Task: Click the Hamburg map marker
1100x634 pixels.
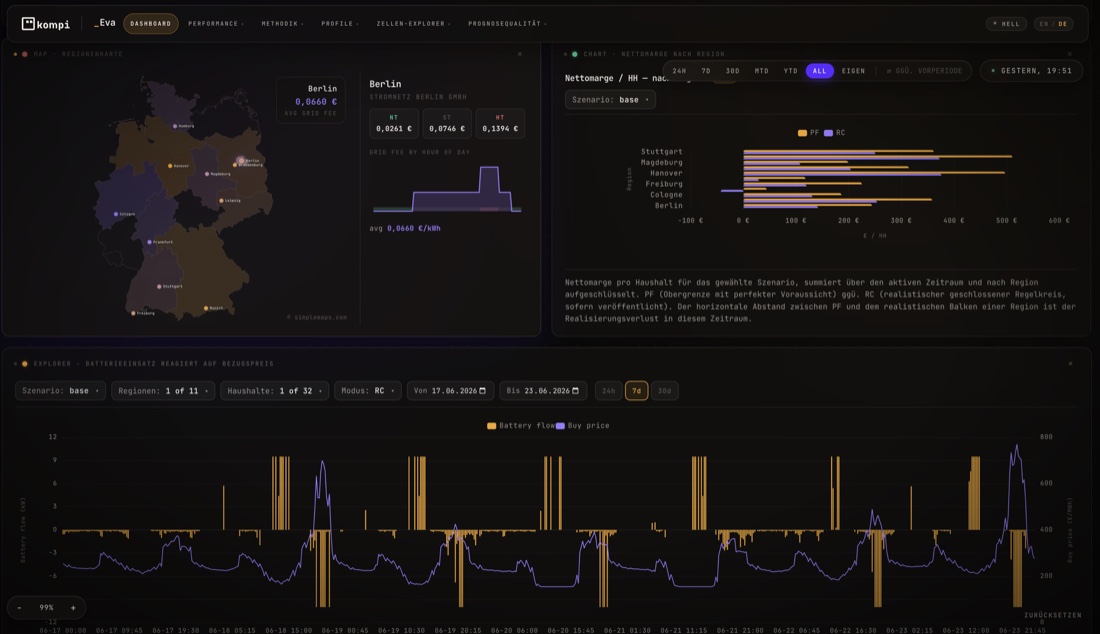Action: (x=175, y=126)
